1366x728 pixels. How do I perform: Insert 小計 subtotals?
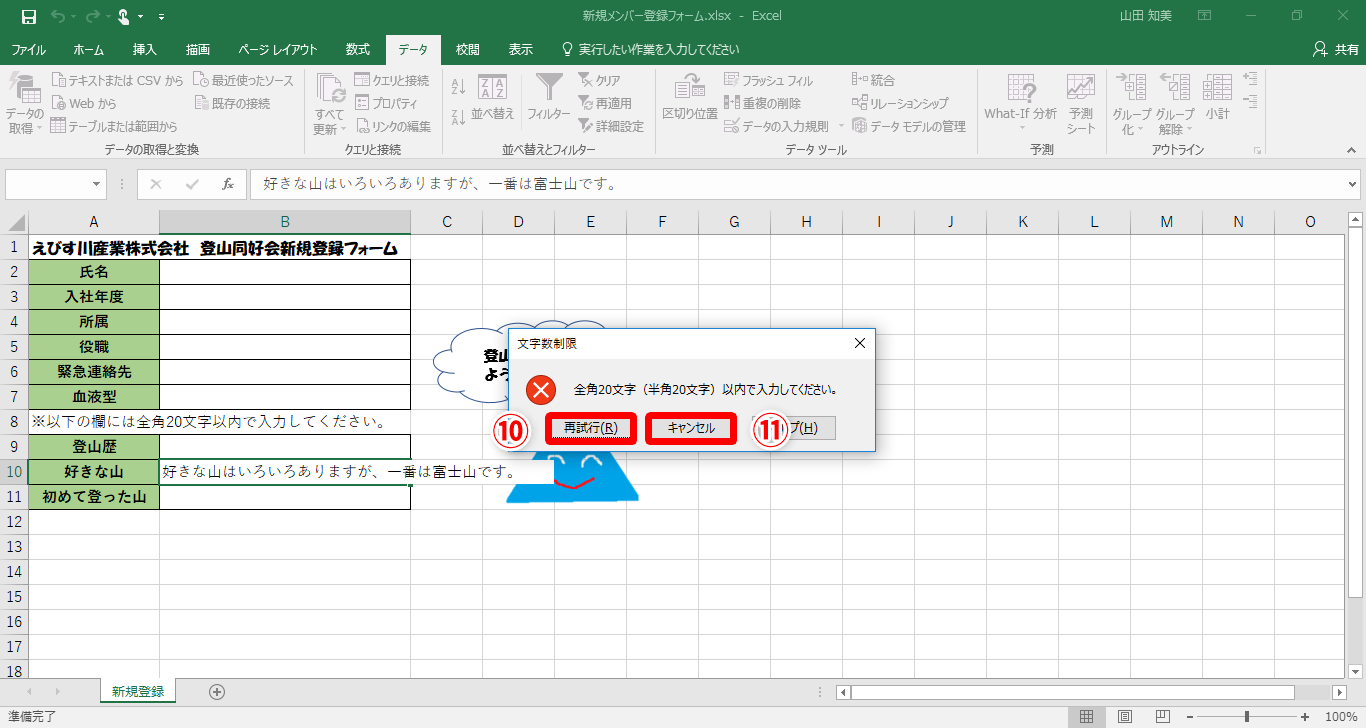(x=1217, y=99)
